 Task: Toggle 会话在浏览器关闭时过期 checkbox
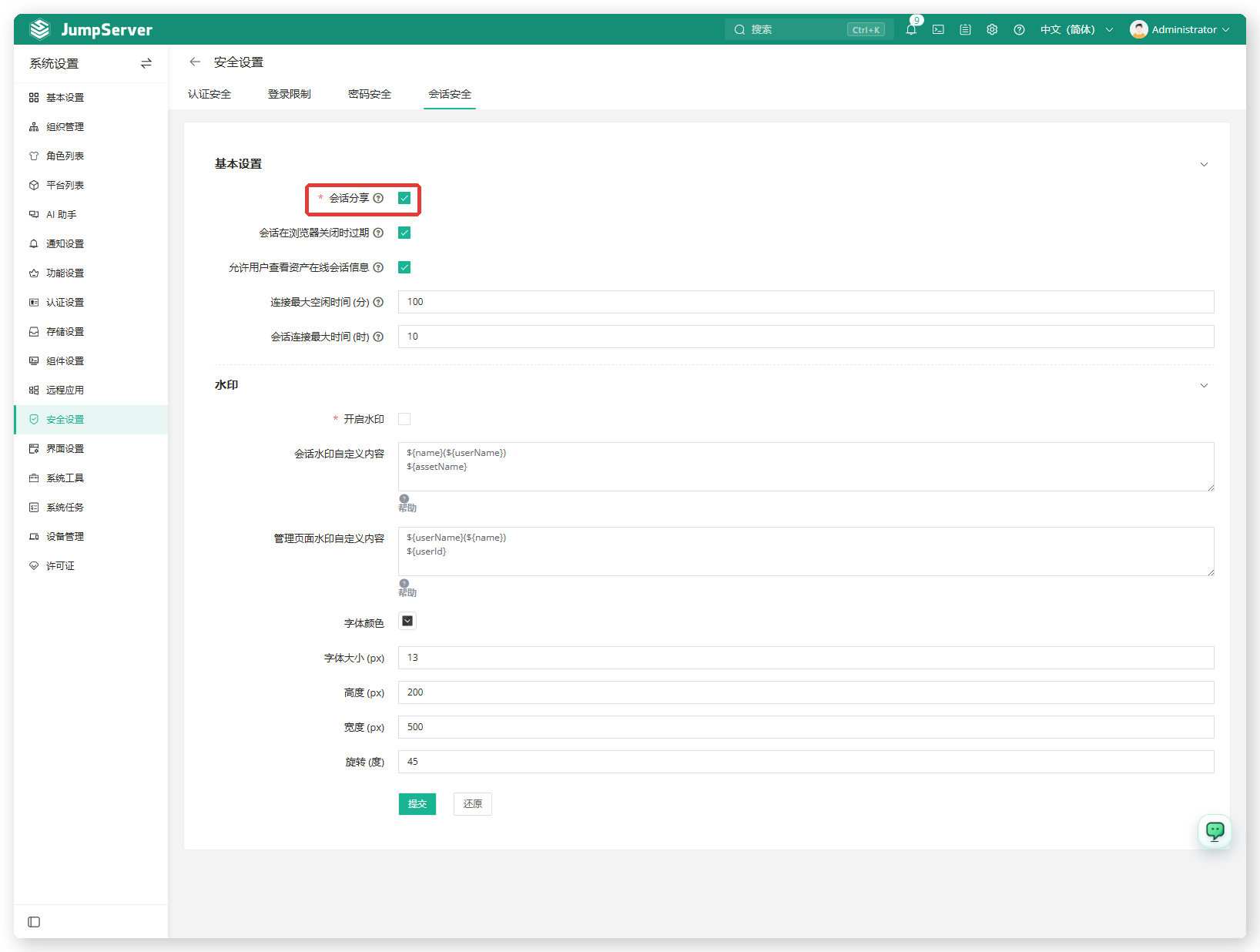point(404,233)
